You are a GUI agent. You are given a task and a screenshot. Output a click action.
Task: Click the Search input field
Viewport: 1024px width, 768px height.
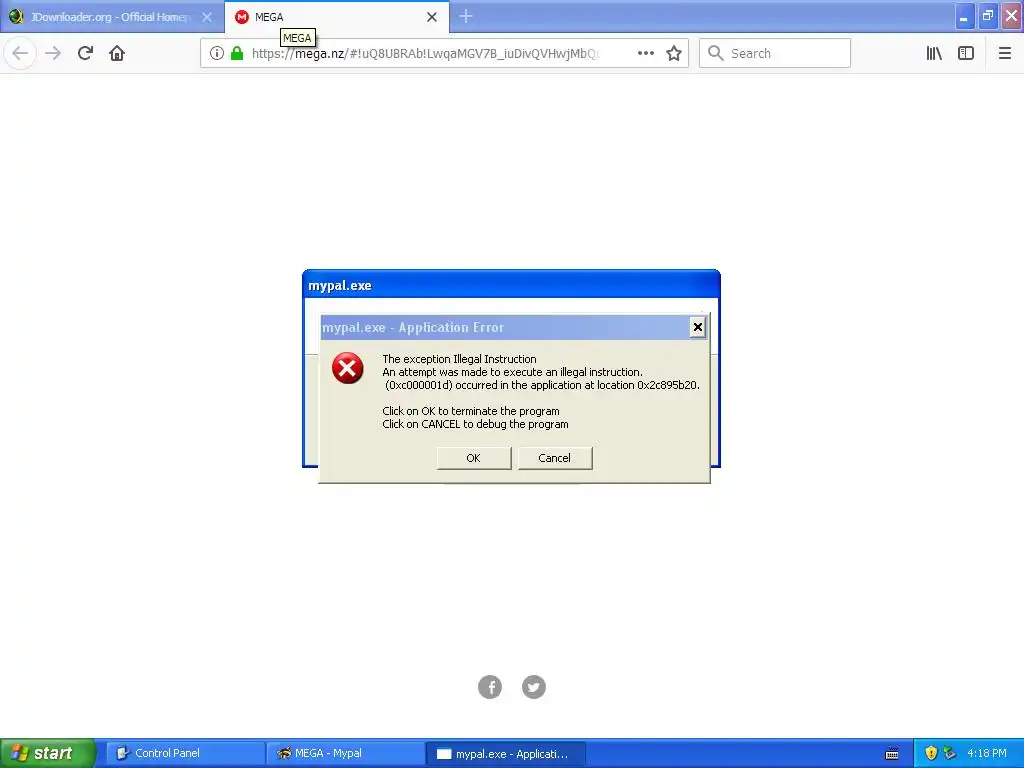point(775,54)
